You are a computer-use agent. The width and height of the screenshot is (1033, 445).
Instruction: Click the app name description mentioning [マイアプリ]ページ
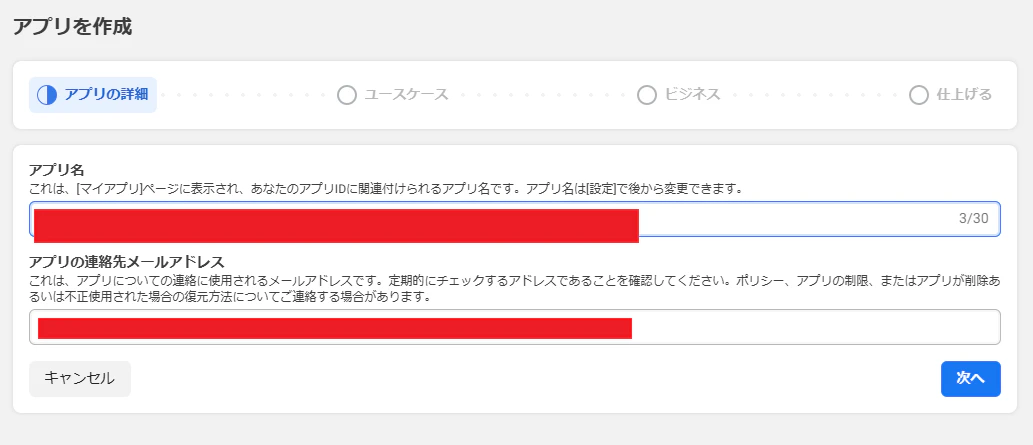pos(386,189)
